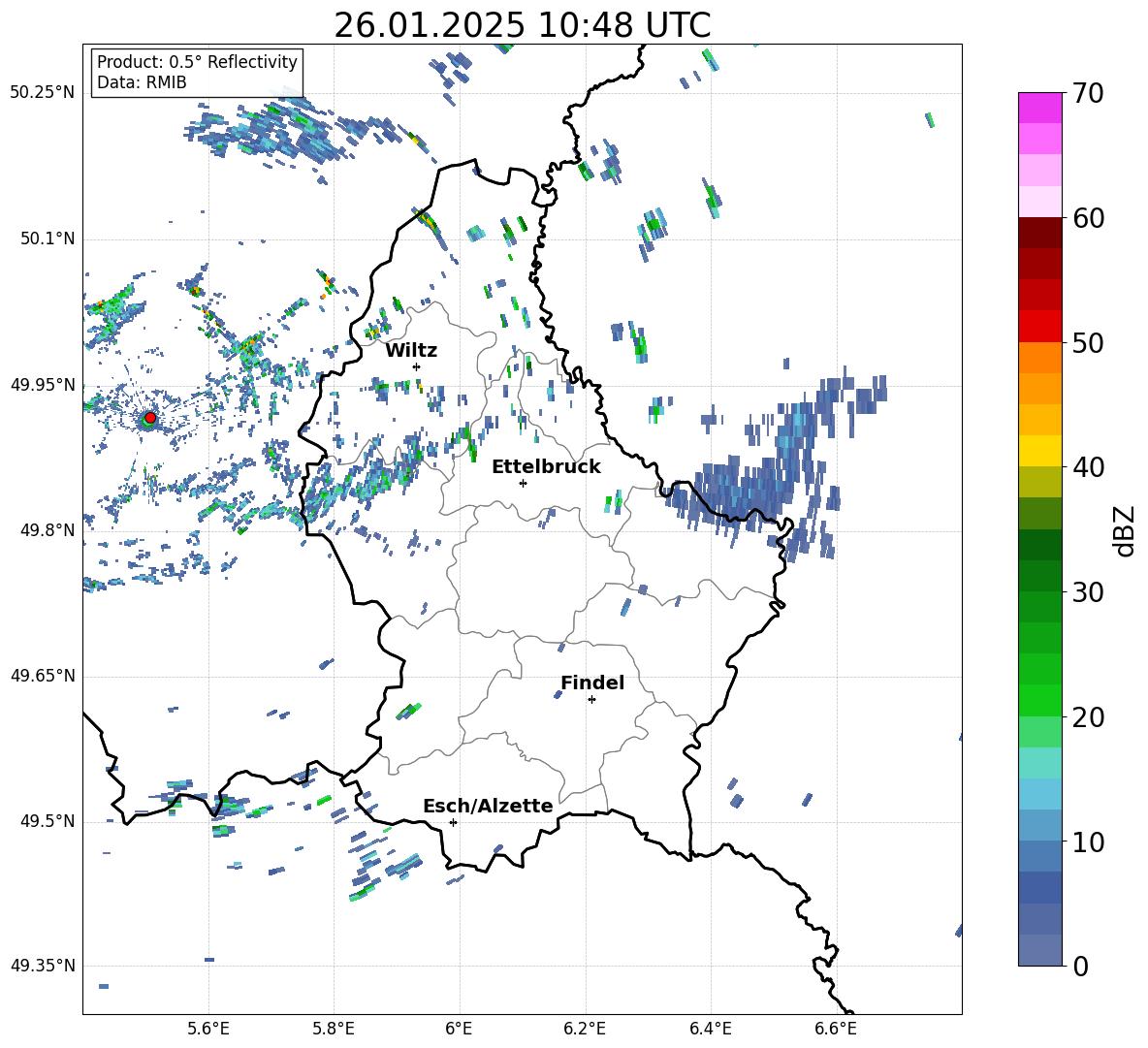This screenshot has height=1048, width=1148.
Task: Click the green radar echo southwest of Findel region
Action: click(408, 711)
